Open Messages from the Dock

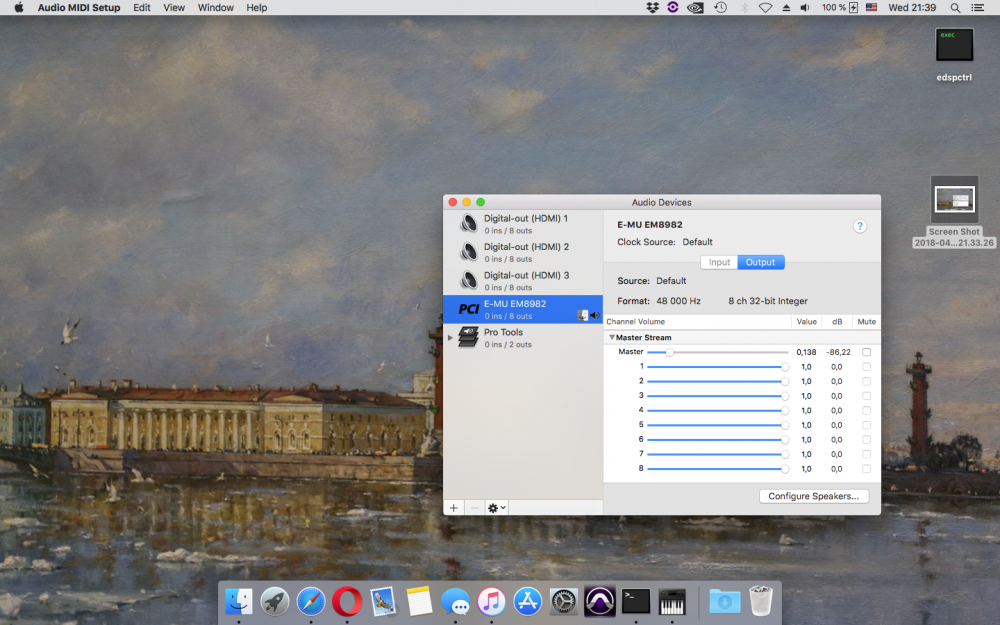pyautogui.click(x=455, y=601)
